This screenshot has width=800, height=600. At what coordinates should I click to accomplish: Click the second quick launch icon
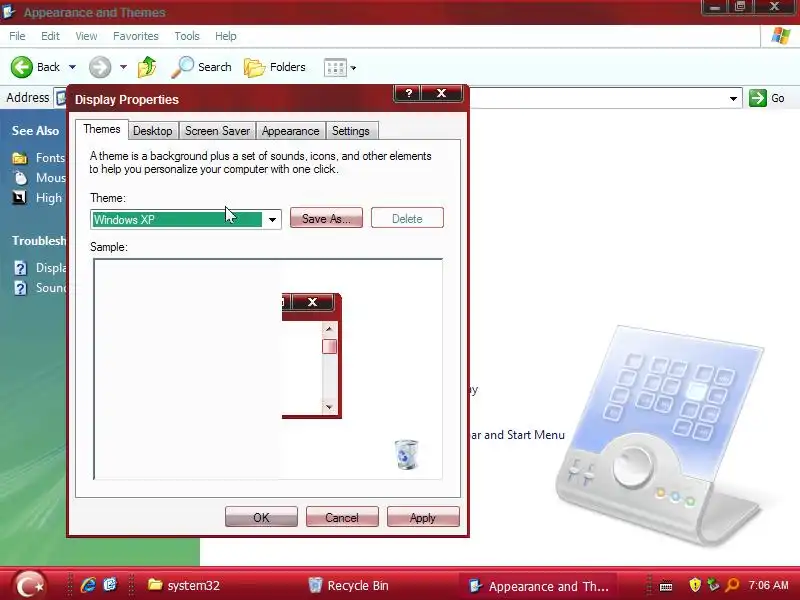(110, 585)
